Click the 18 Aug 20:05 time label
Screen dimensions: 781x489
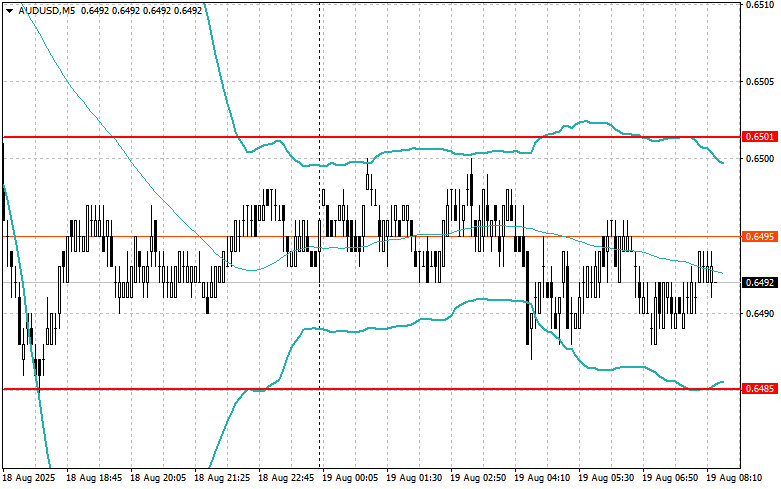(x=158, y=478)
